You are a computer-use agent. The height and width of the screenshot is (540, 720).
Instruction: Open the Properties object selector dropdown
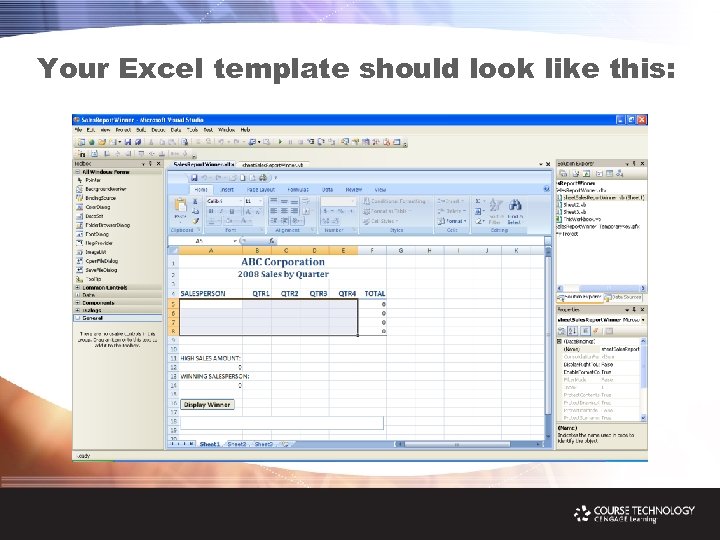coord(643,320)
